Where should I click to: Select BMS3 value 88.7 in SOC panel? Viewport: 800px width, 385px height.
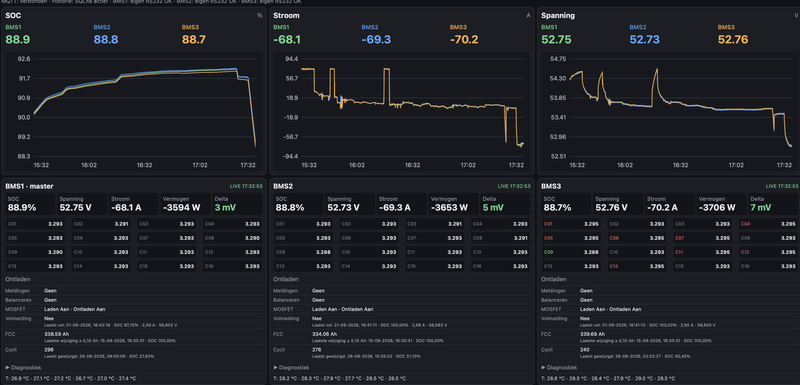coord(194,39)
